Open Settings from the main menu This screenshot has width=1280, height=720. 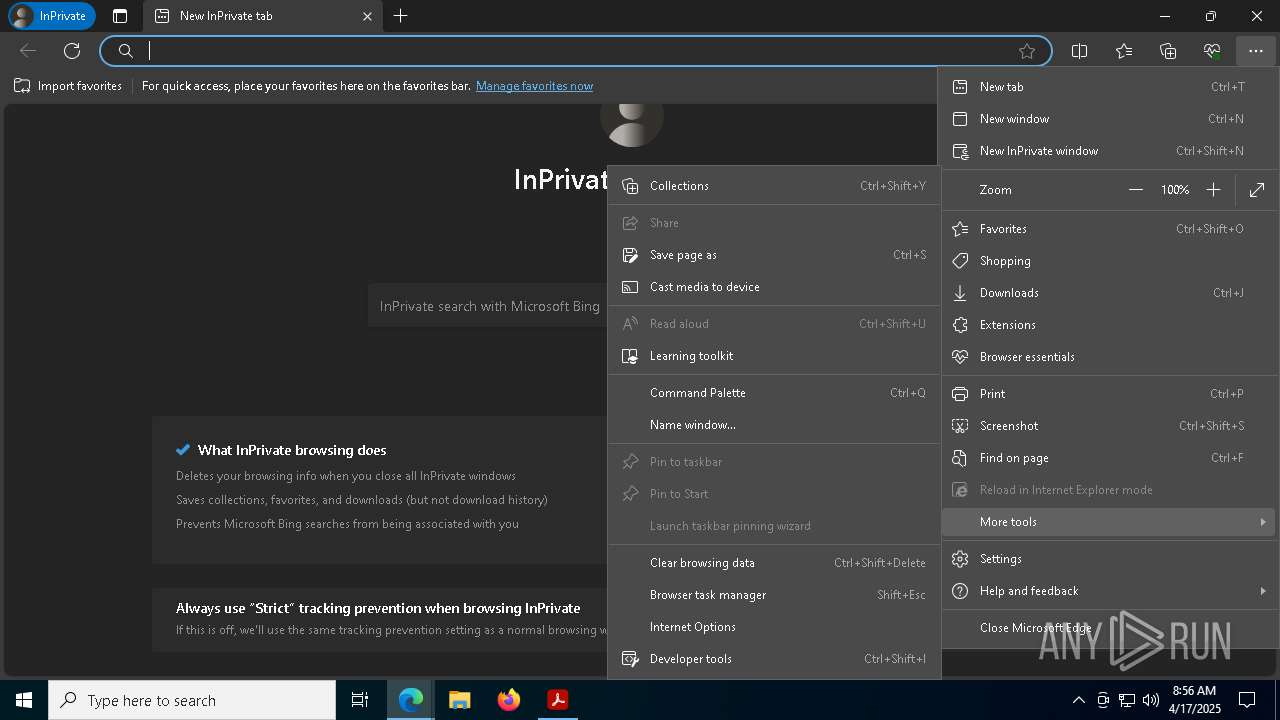coord(1109,559)
